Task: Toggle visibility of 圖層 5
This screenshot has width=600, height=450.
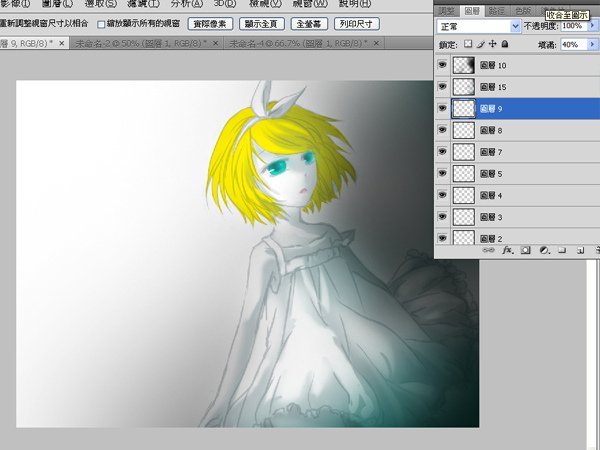Action: (x=442, y=173)
